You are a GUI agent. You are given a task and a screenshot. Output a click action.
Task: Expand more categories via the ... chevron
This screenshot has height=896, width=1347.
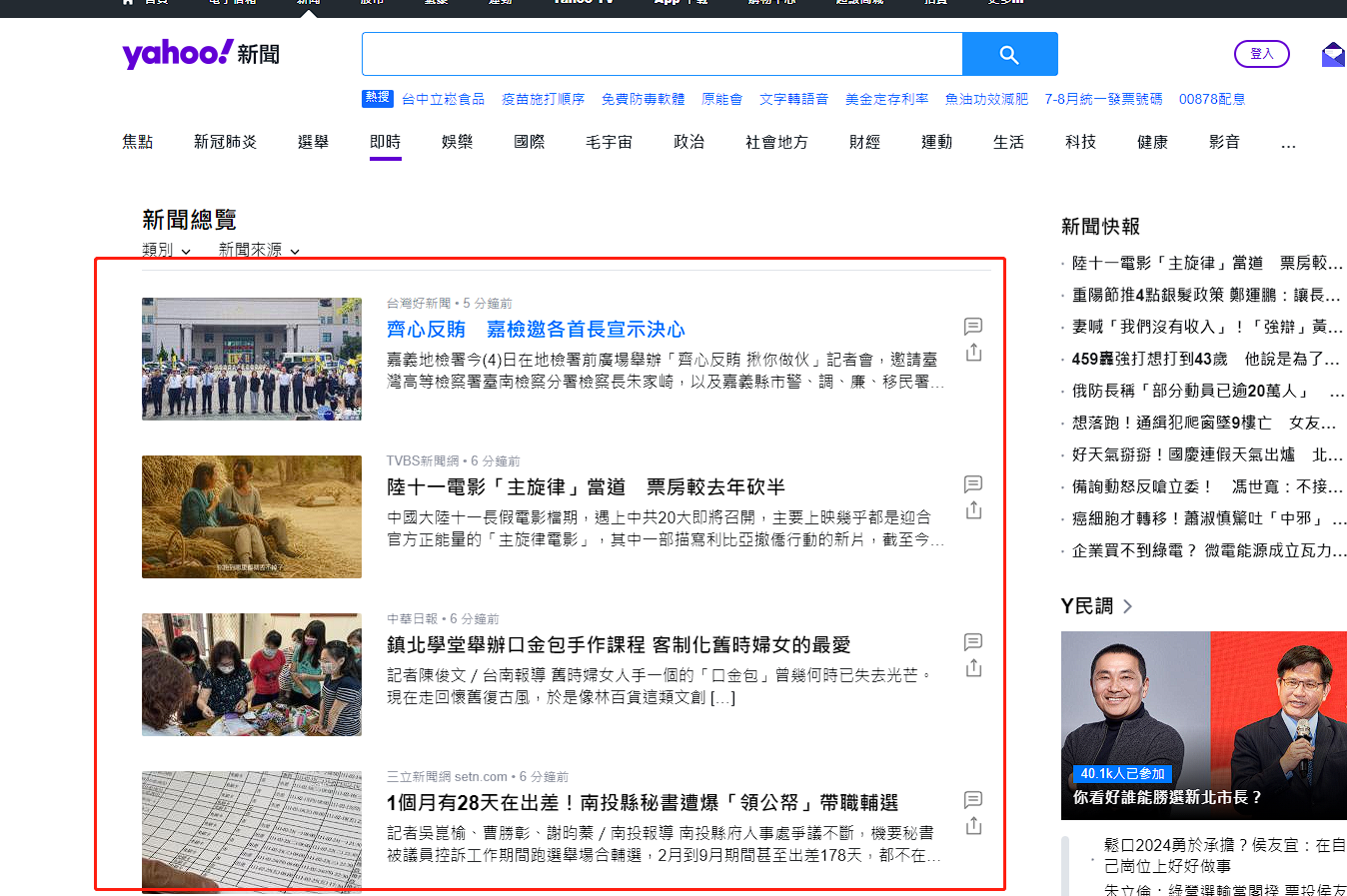point(1288,147)
